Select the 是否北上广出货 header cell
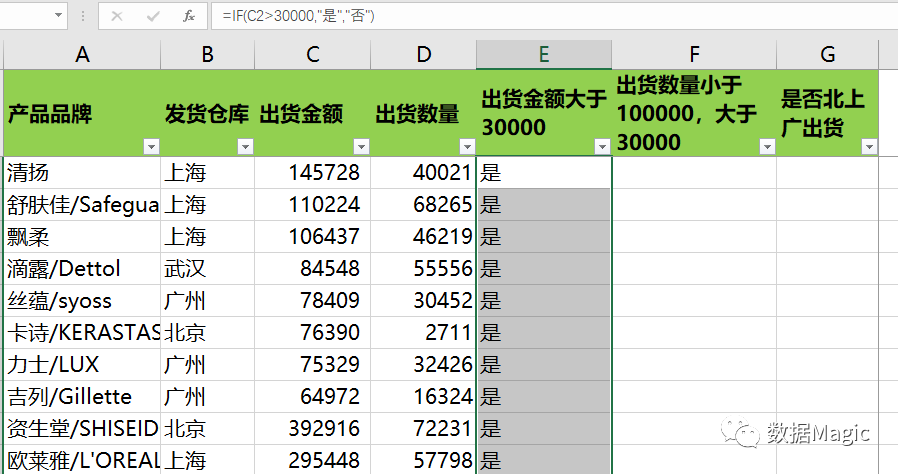 click(828, 113)
